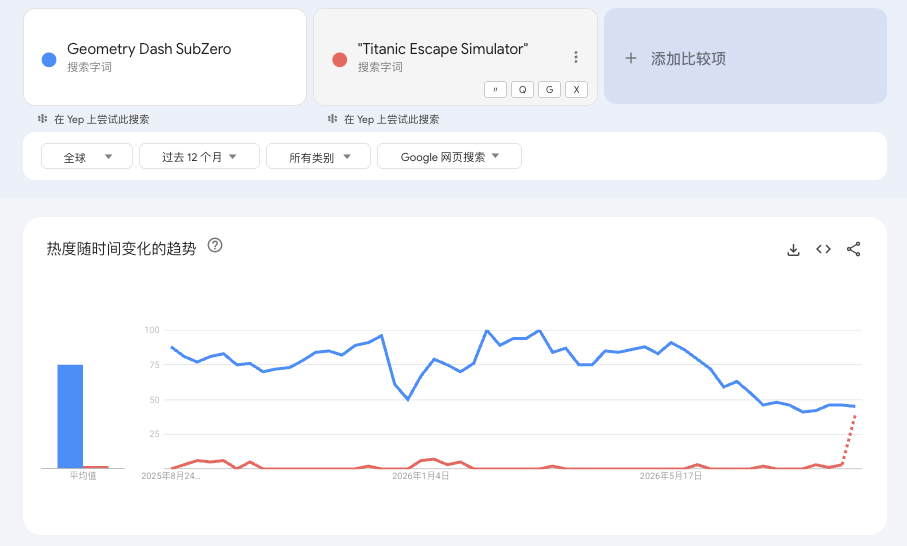907x546 pixels.
Task: Click the blue average bar in chart
Action: 70,416
